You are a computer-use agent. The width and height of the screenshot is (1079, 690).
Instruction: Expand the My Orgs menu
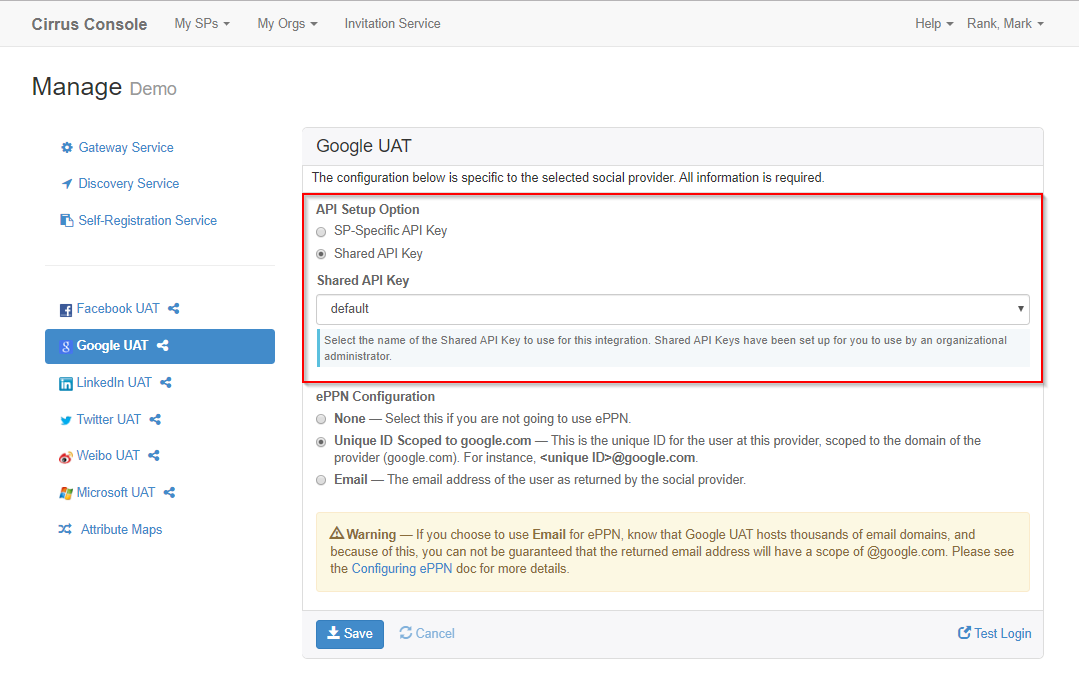[287, 23]
